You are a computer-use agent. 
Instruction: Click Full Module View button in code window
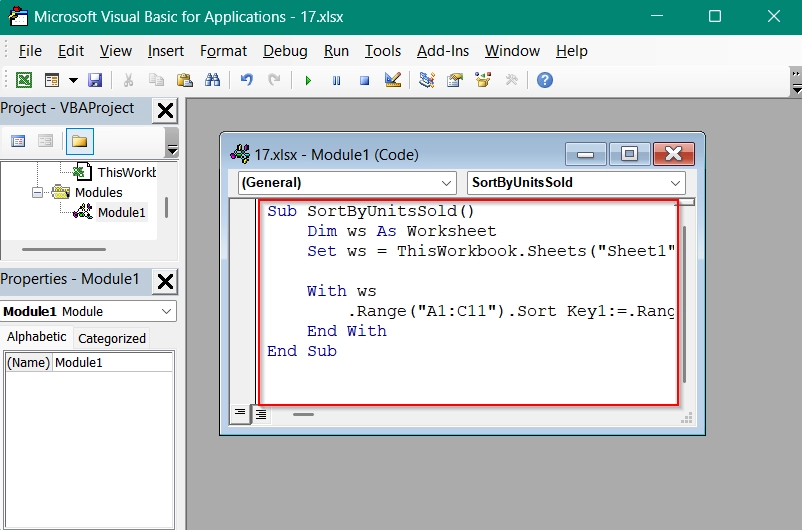(261, 414)
